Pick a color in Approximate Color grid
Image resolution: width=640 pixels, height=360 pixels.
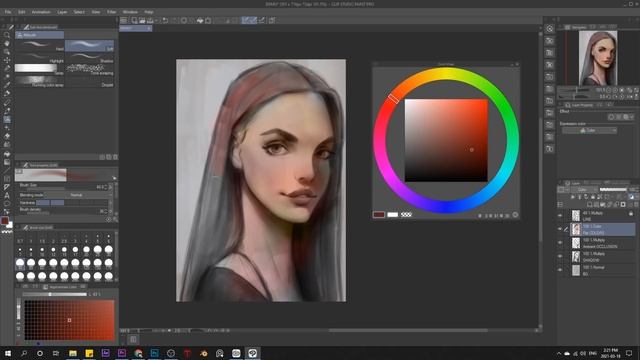click(69, 320)
